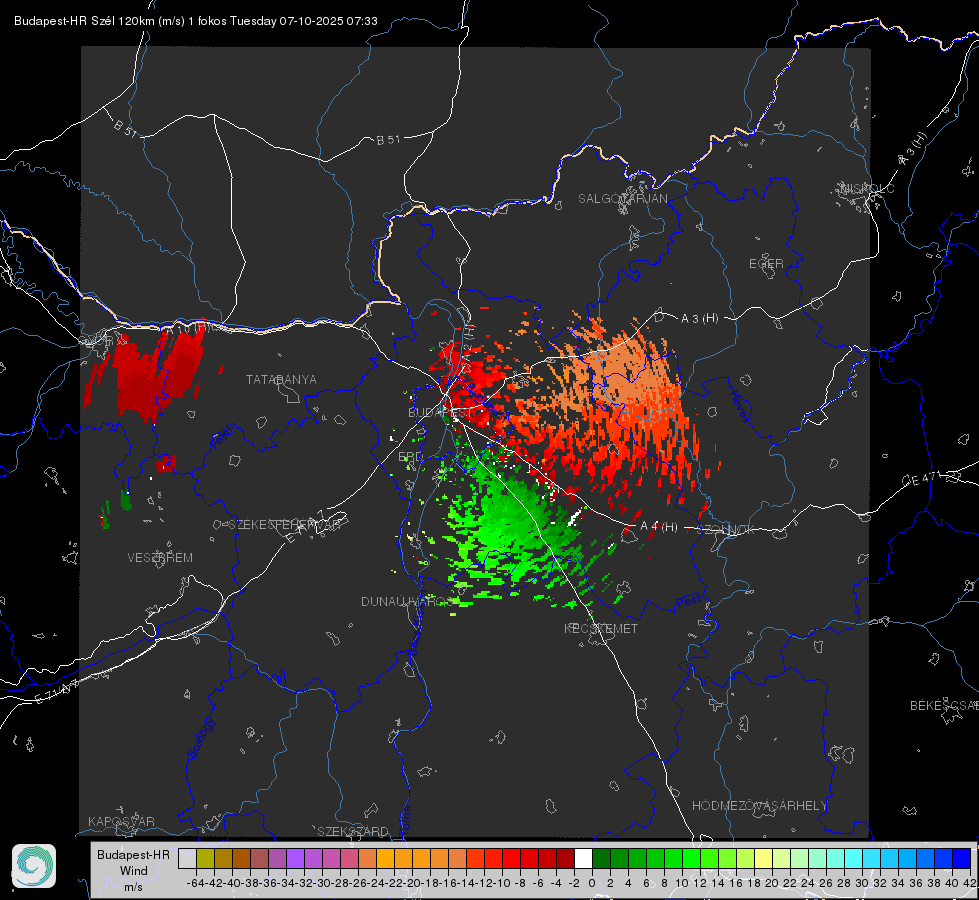The height and width of the screenshot is (900, 979).
Task: Click the olive swatch after -64
Action: [x=205, y=858]
